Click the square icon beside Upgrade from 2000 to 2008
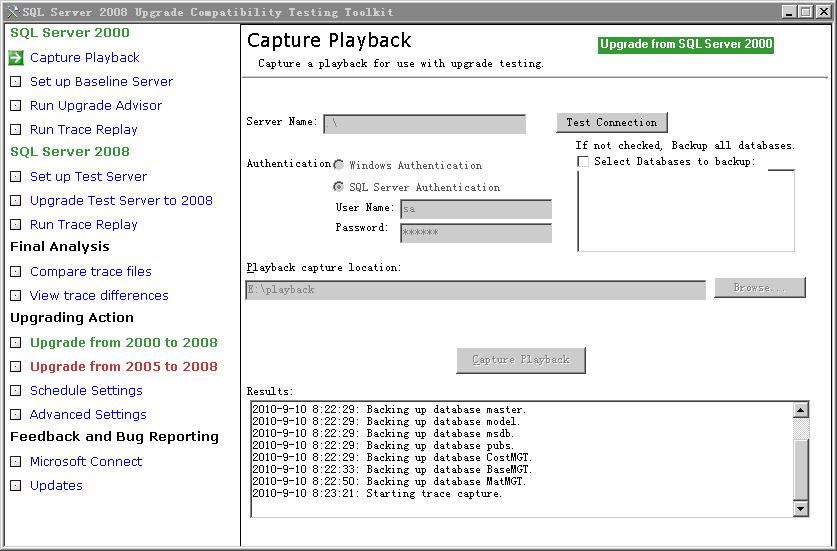The image size is (837, 551). (x=16, y=343)
